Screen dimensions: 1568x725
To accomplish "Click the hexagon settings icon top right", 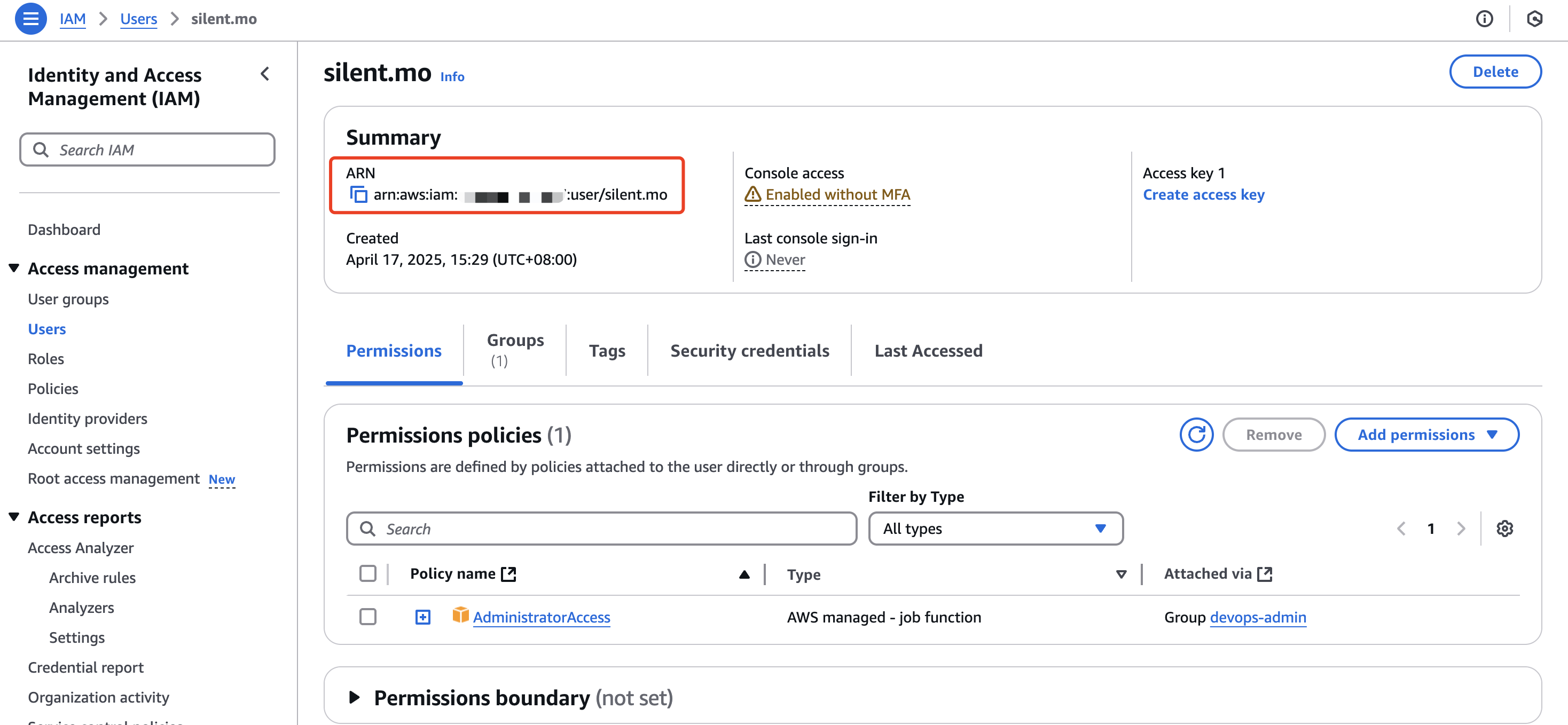I will [x=1534, y=19].
